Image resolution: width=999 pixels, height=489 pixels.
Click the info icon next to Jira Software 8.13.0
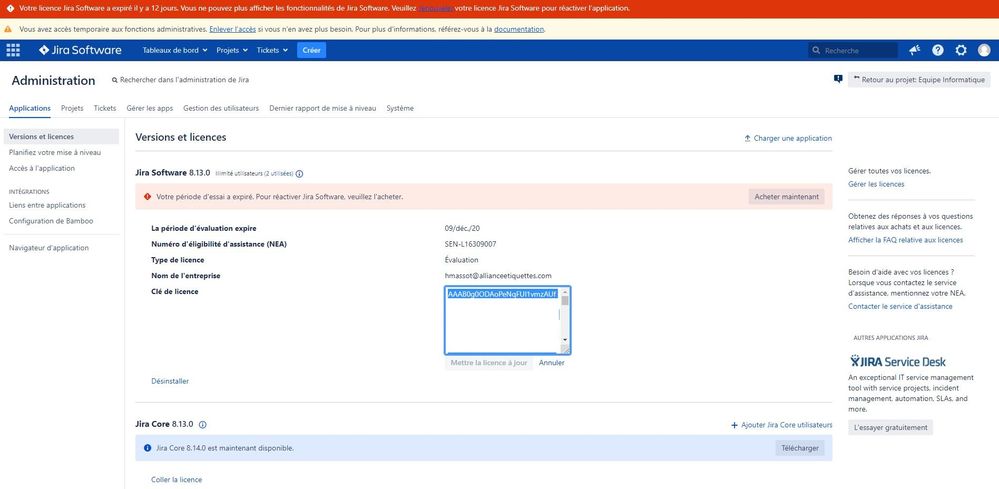[299, 173]
